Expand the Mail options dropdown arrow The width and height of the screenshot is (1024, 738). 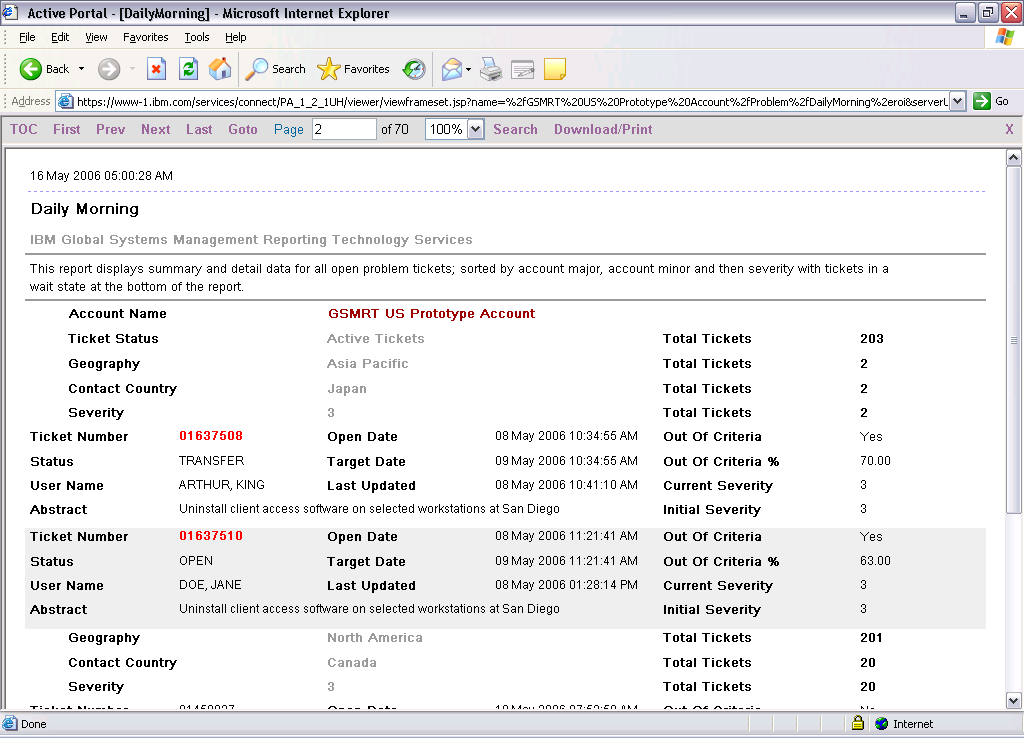(x=468, y=69)
